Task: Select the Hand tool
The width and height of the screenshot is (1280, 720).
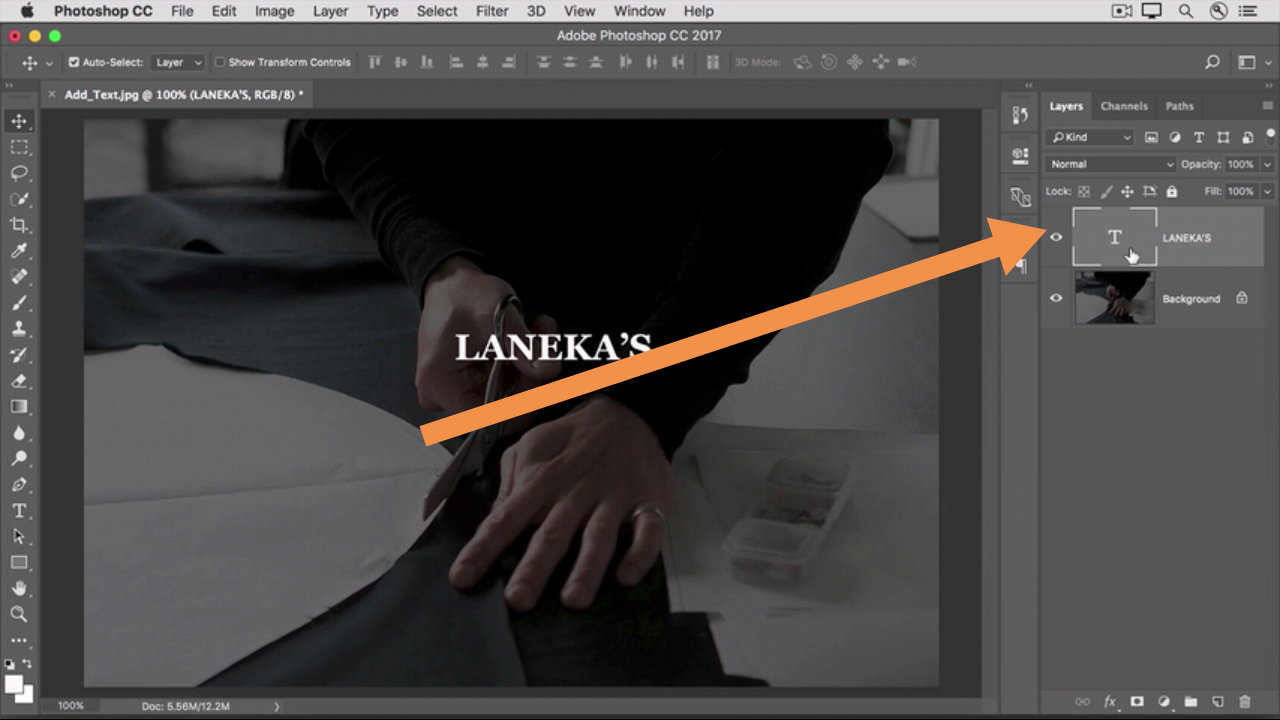Action: point(19,588)
